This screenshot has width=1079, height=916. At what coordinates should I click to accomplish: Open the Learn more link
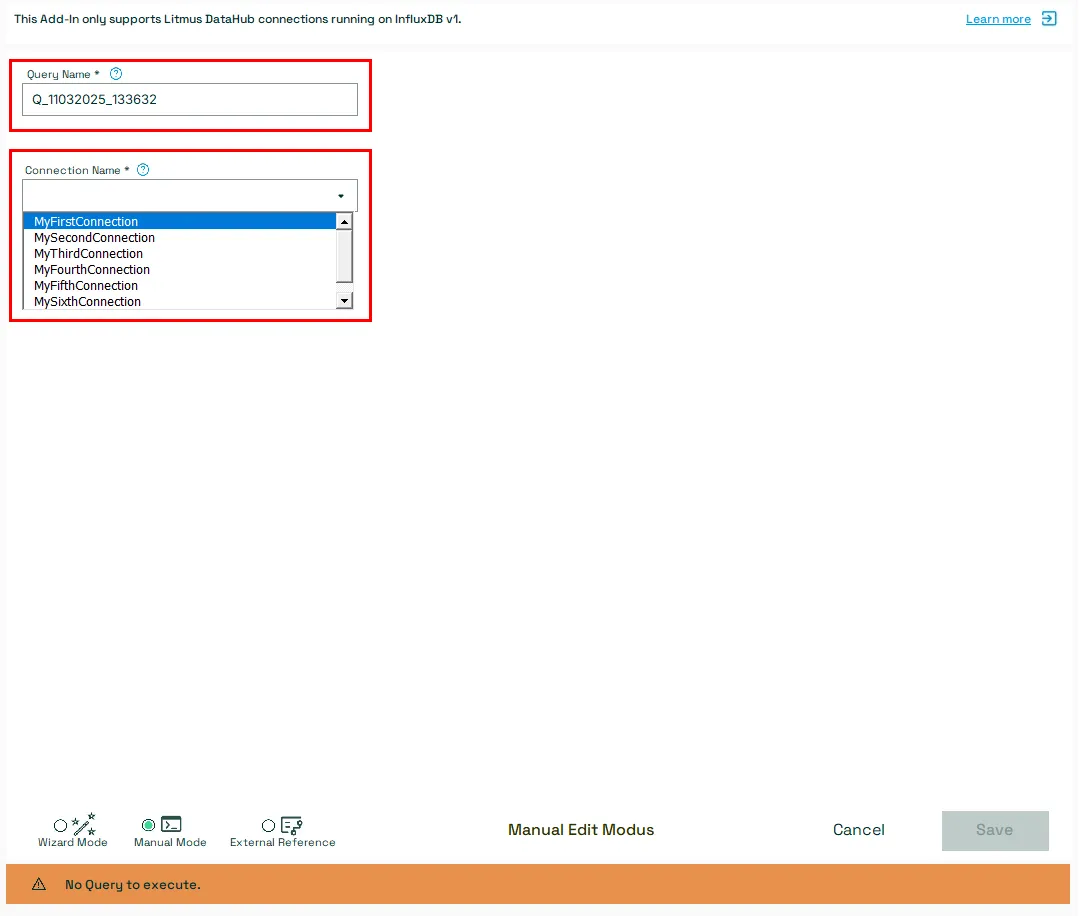998,19
